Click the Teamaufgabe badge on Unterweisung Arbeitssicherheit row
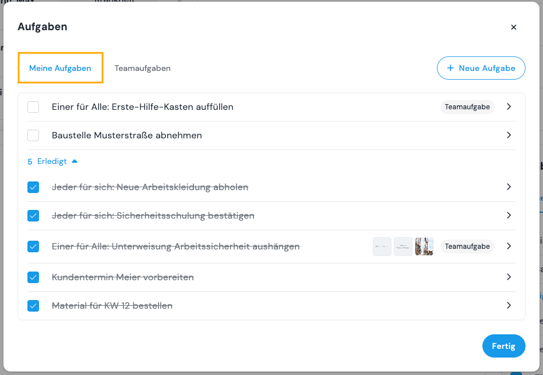 pos(467,246)
